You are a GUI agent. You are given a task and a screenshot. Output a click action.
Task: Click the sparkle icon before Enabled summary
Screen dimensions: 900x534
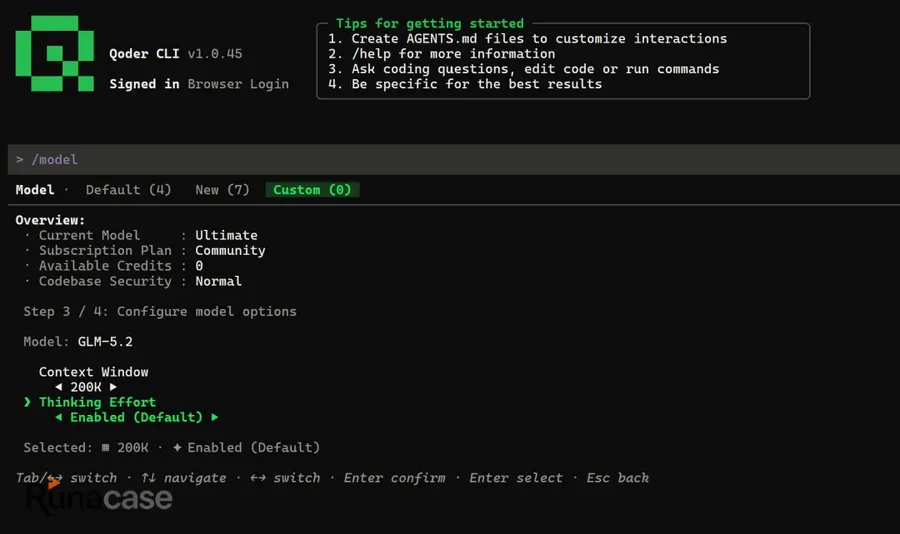[x=177, y=447]
